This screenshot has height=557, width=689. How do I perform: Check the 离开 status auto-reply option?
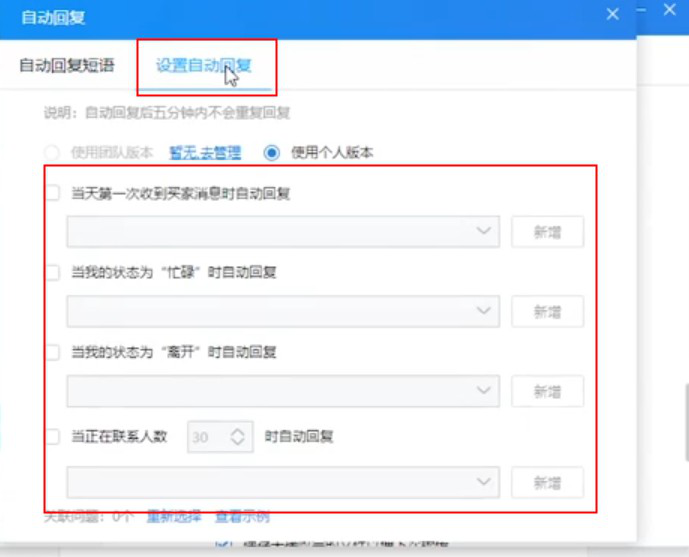click(x=53, y=351)
